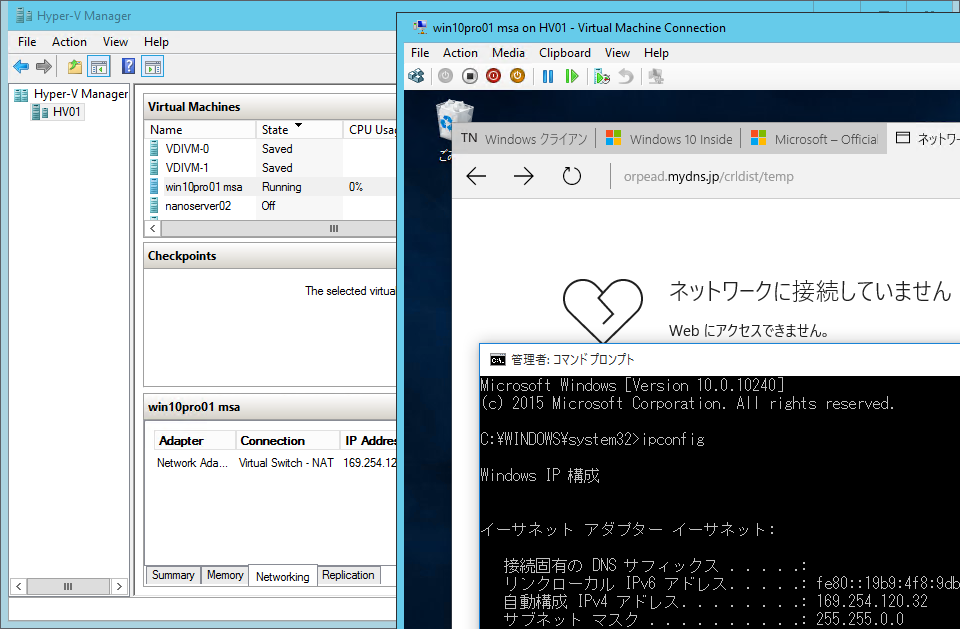Screen dimensions: 960x629
Task: Click the Back arrow in Hyper-V Manager toolbar
Action: (21, 66)
